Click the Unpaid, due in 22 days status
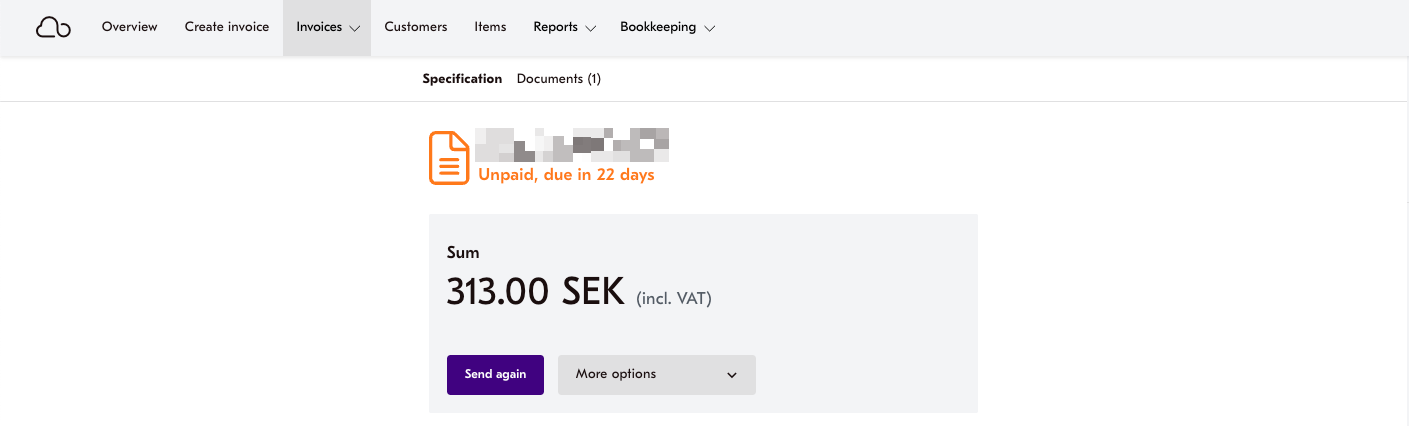 pyautogui.click(x=566, y=175)
